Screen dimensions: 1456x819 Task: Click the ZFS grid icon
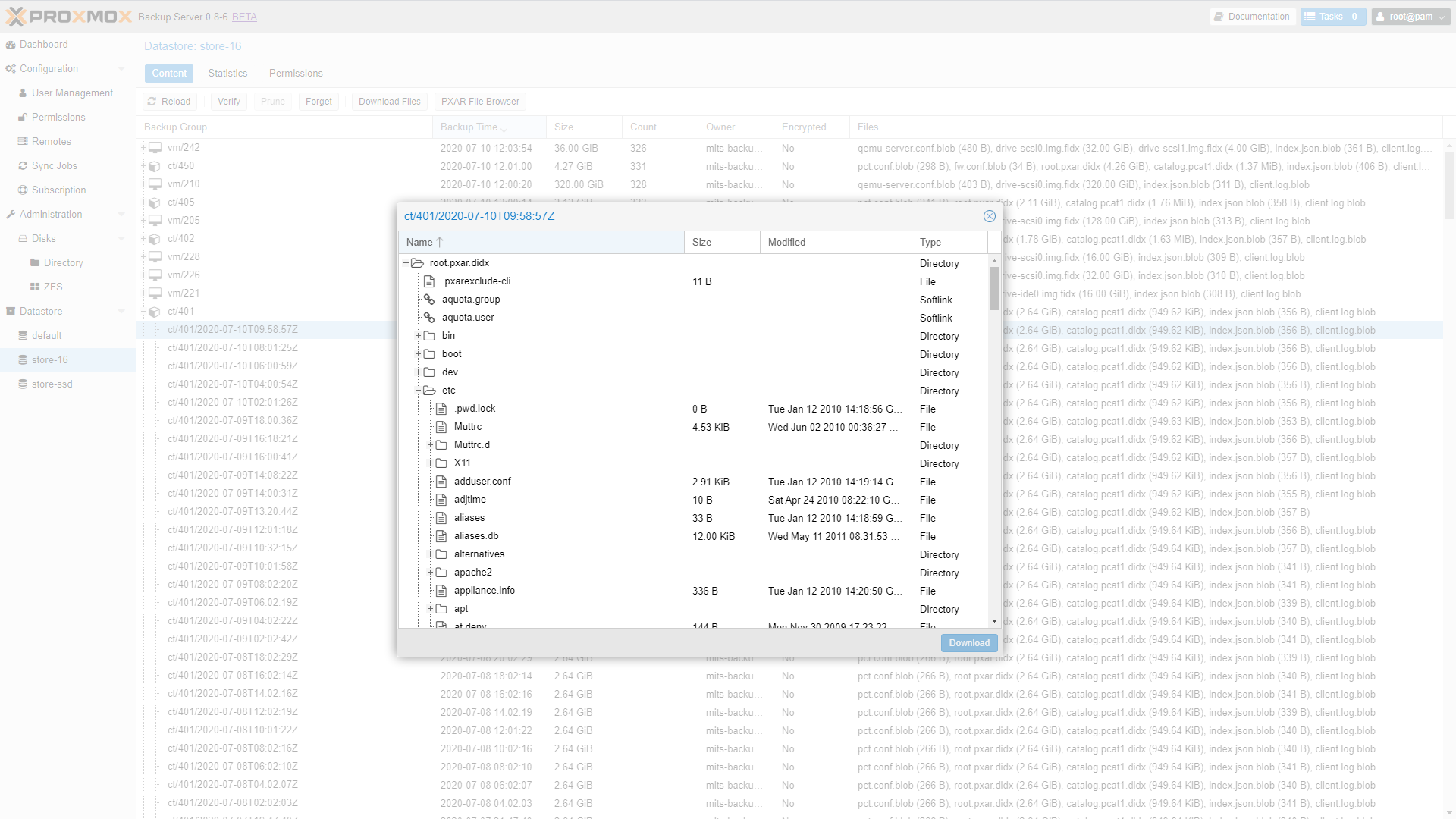click(35, 287)
